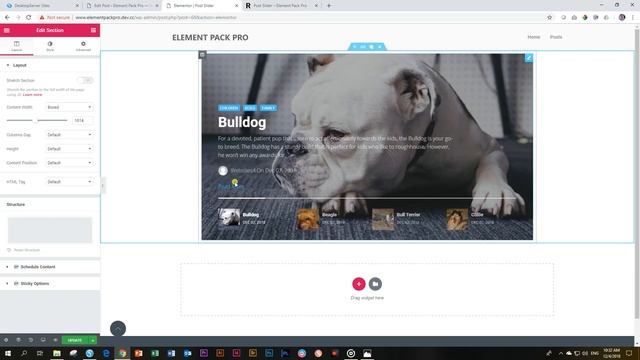Open the HTML Tag dropdown
Image resolution: width=640 pixels, height=360 pixels.
pos(69,182)
